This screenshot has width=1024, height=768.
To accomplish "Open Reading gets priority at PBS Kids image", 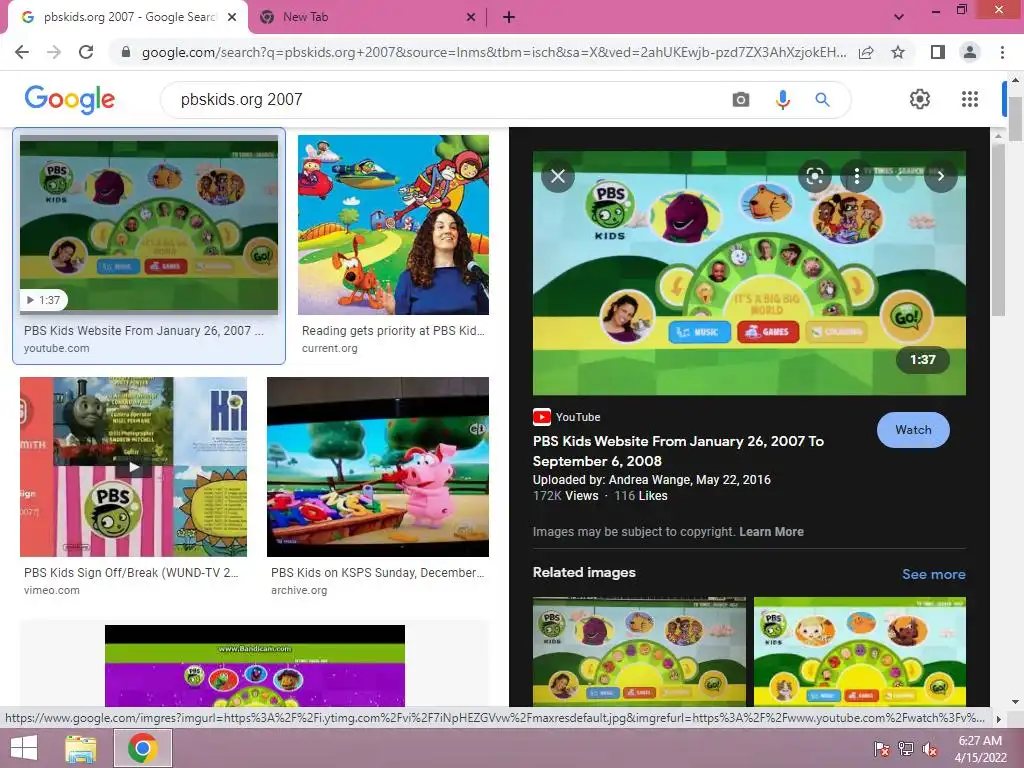I will 393,225.
